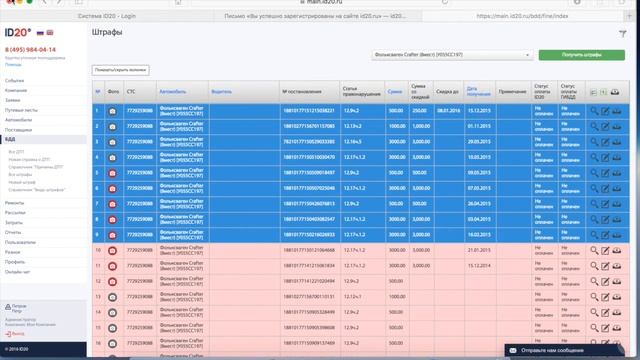Image resolution: width=640 pixels, height=360 pixels.
Task: Click the tray download icon in row 8
Action: coord(617,220)
